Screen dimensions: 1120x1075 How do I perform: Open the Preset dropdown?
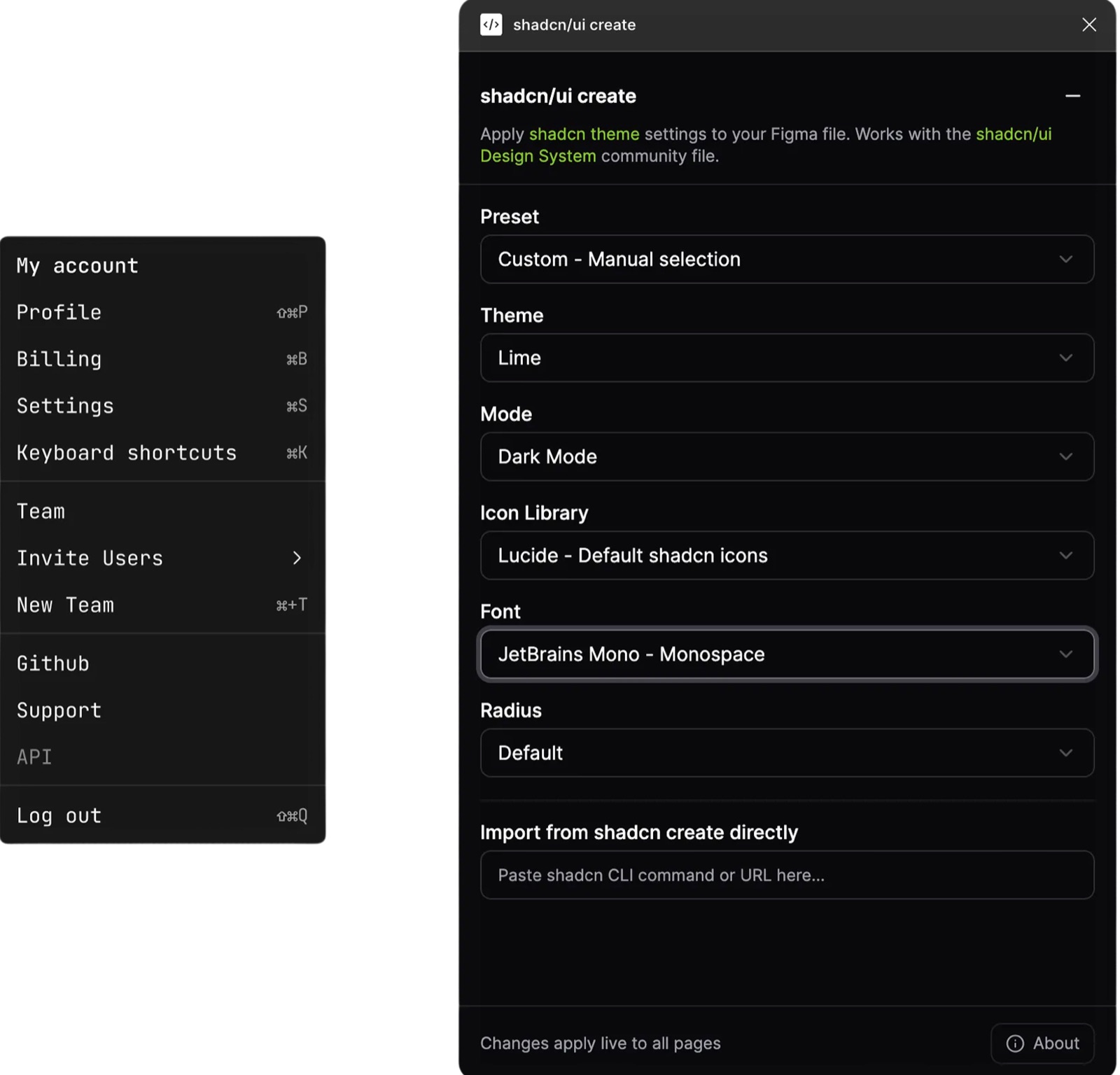787,259
